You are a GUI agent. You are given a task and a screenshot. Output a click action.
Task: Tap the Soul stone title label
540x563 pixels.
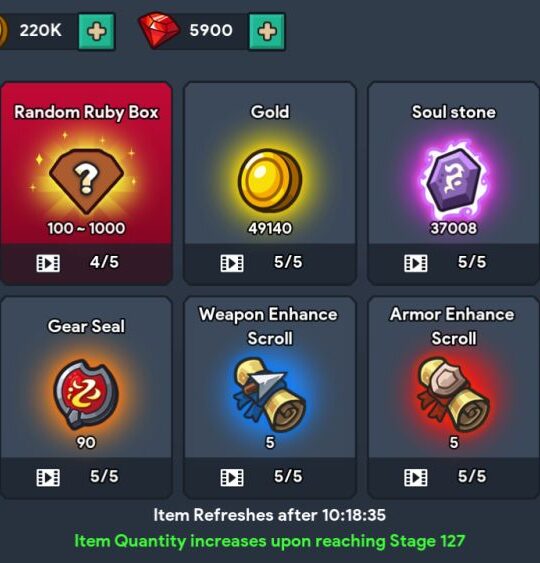point(454,112)
